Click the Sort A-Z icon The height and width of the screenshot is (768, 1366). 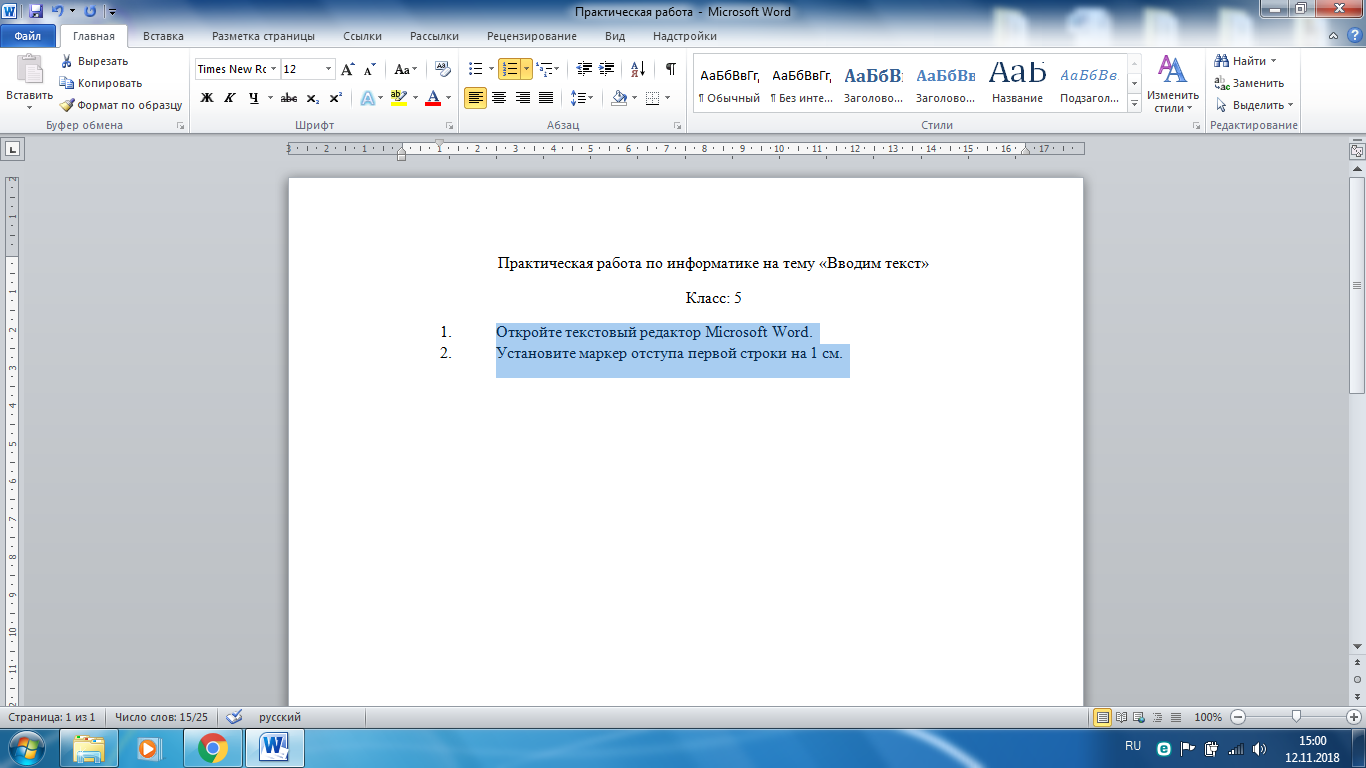tap(637, 69)
